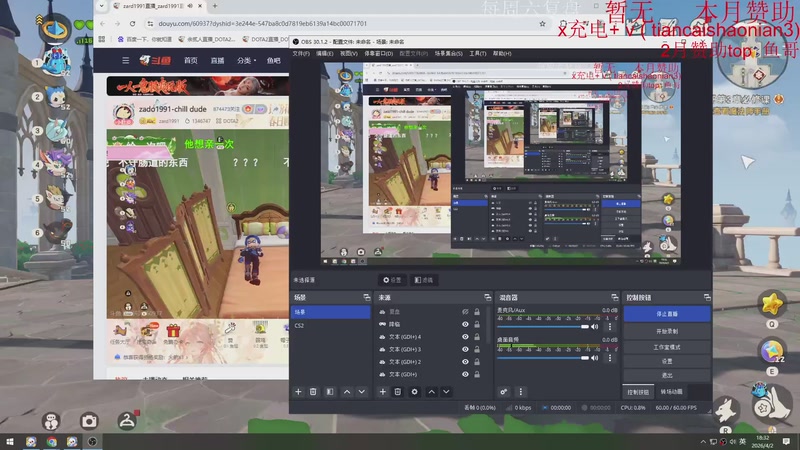800x450 pixels.
Task: Go to 首页 link on Douyu
Action: click(x=191, y=60)
